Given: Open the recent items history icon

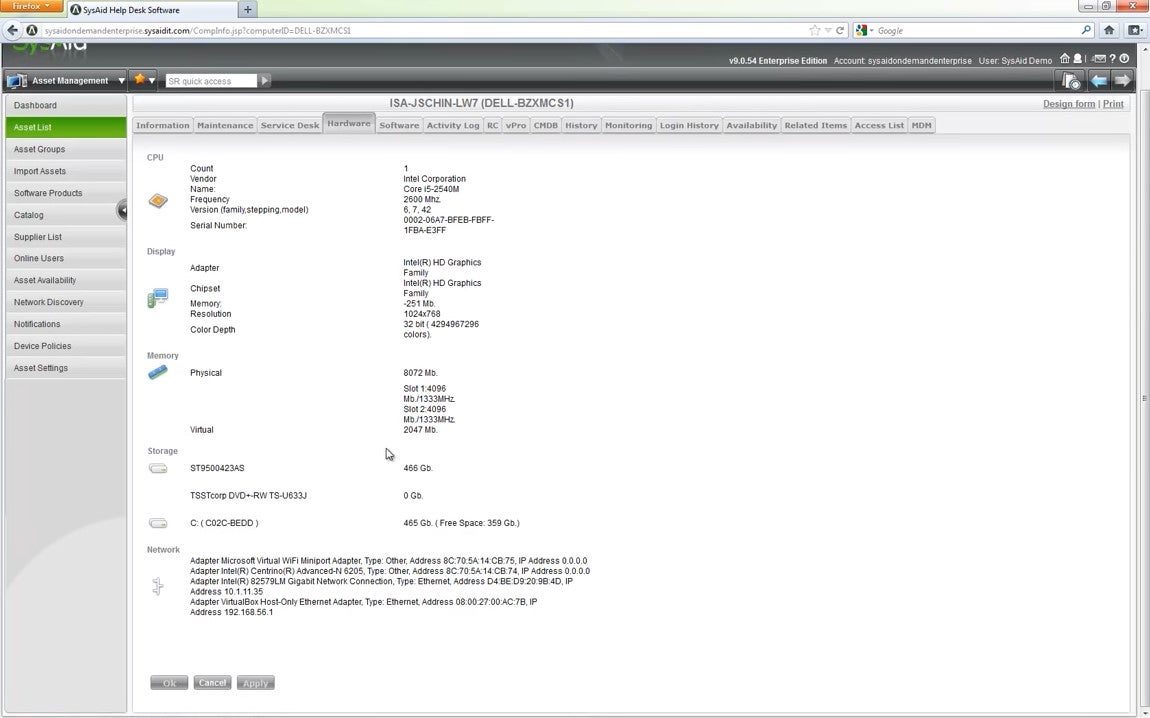Looking at the screenshot, I should tap(1070, 80).
